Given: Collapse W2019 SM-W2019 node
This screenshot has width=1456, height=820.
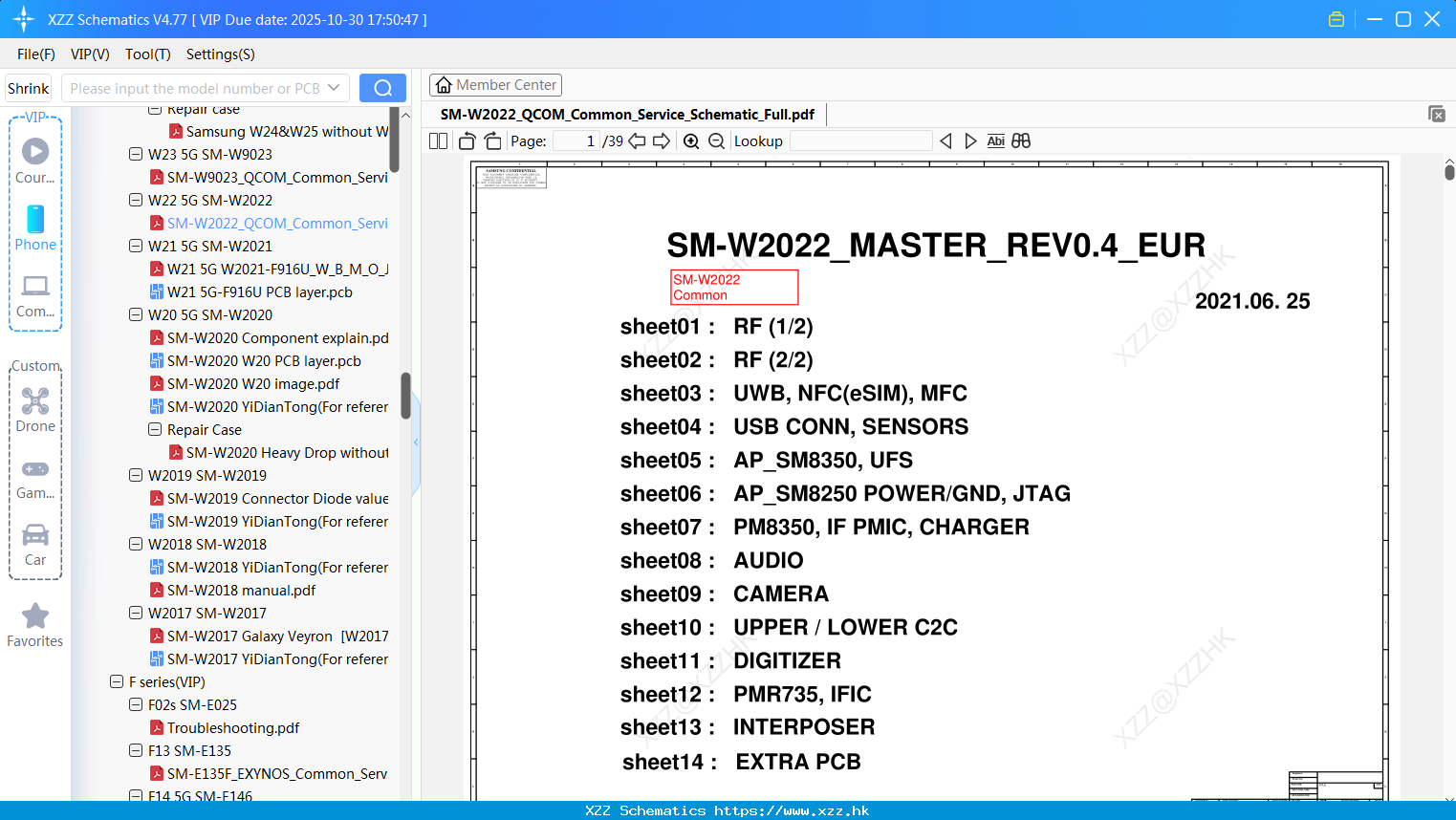Looking at the screenshot, I should (x=136, y=475).
